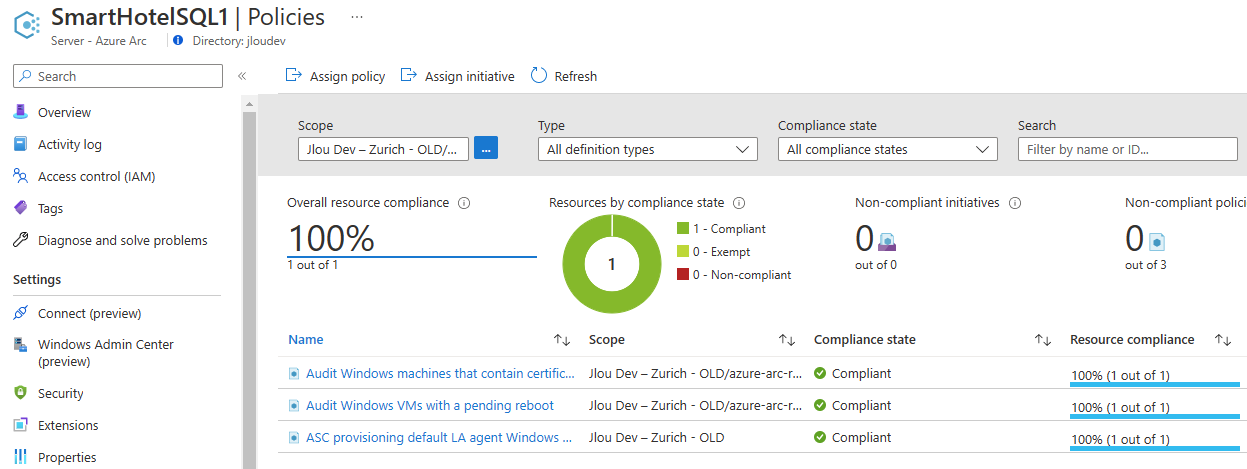Click the Connect (preview) icon
This screenshot has width=1247, height=469.
point(20,313)
